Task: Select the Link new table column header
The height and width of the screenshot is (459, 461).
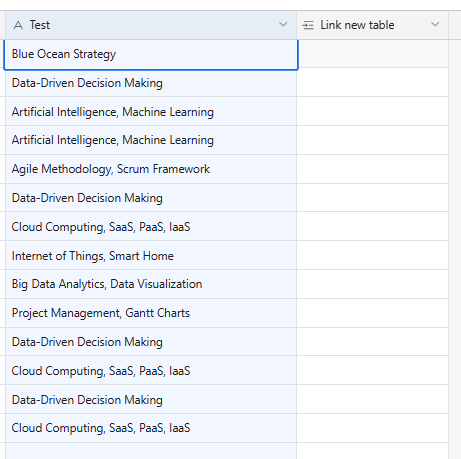Action: 372,25
